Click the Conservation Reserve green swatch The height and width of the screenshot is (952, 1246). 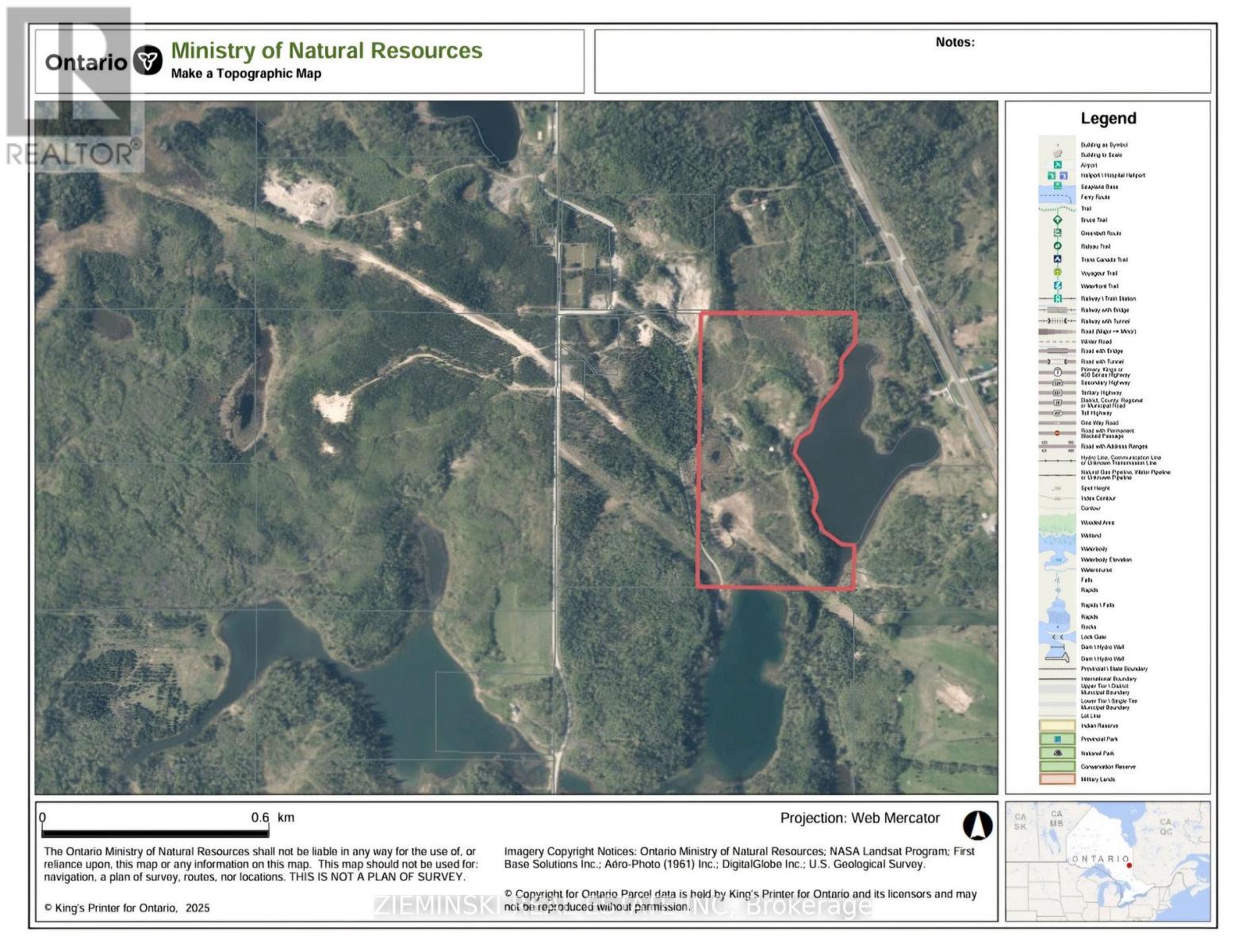coord(1057,766)
